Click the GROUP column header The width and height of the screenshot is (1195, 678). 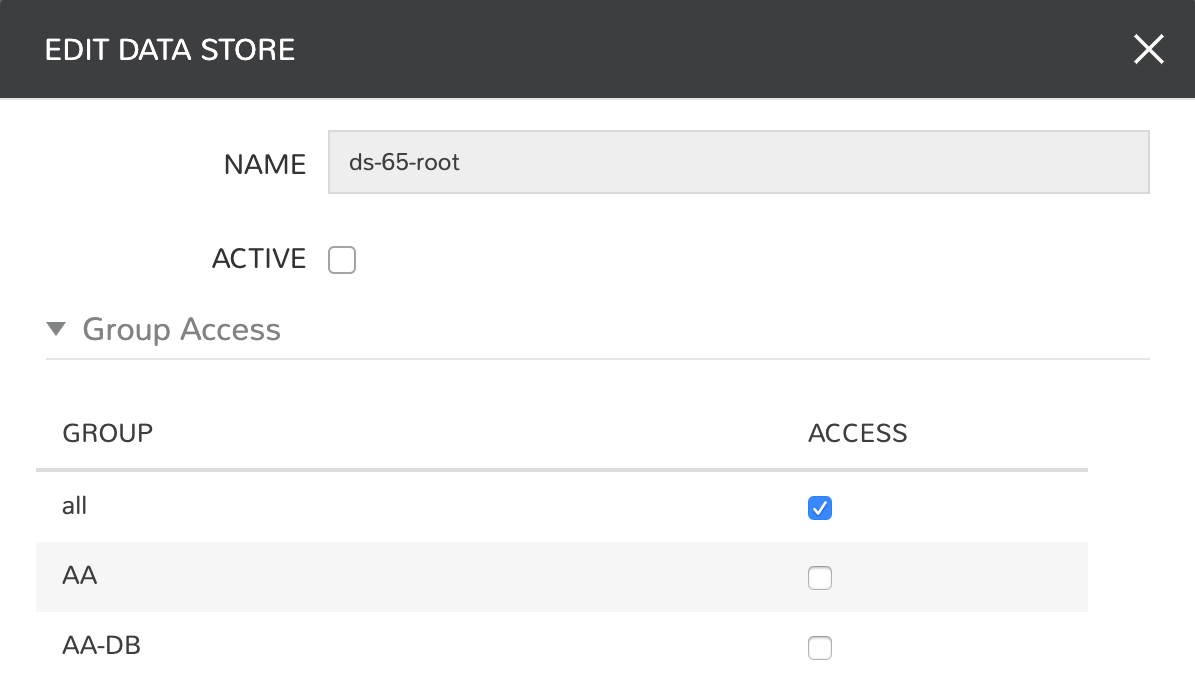(108, 433)
